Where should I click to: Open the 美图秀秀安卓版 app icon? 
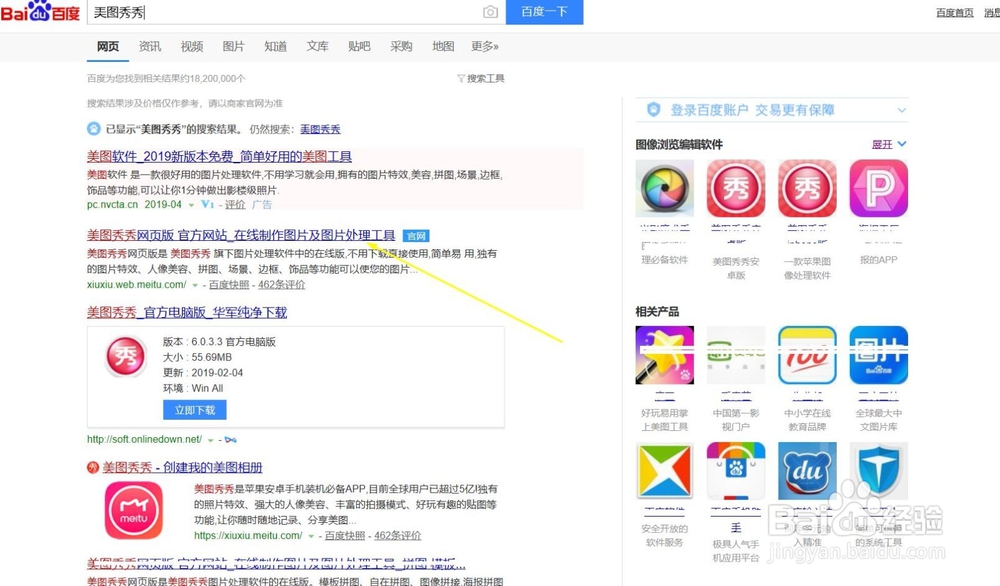coord(735,188)
